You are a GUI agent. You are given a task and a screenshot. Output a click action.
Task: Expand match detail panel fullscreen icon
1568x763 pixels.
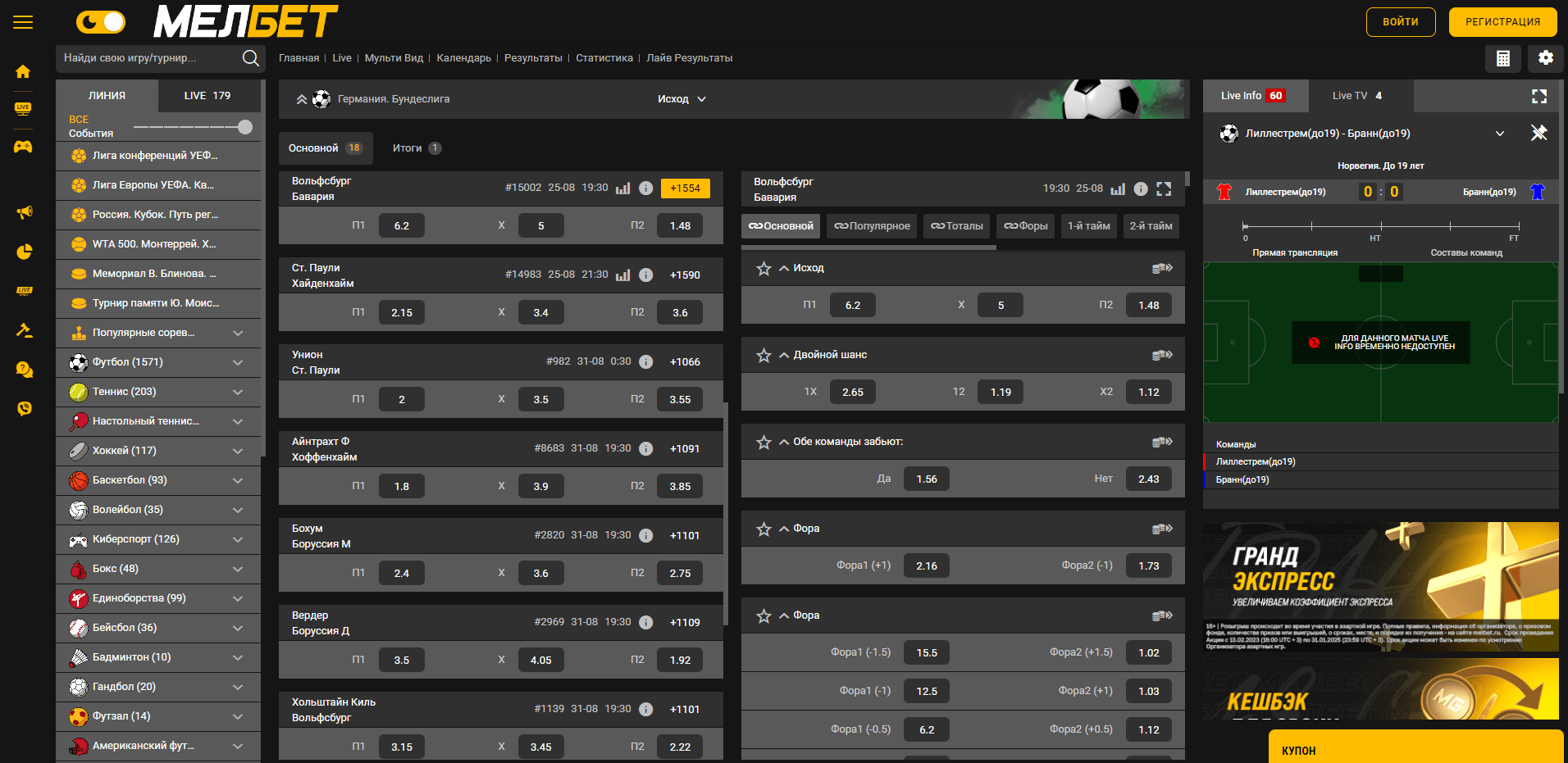pos(1164,188)
